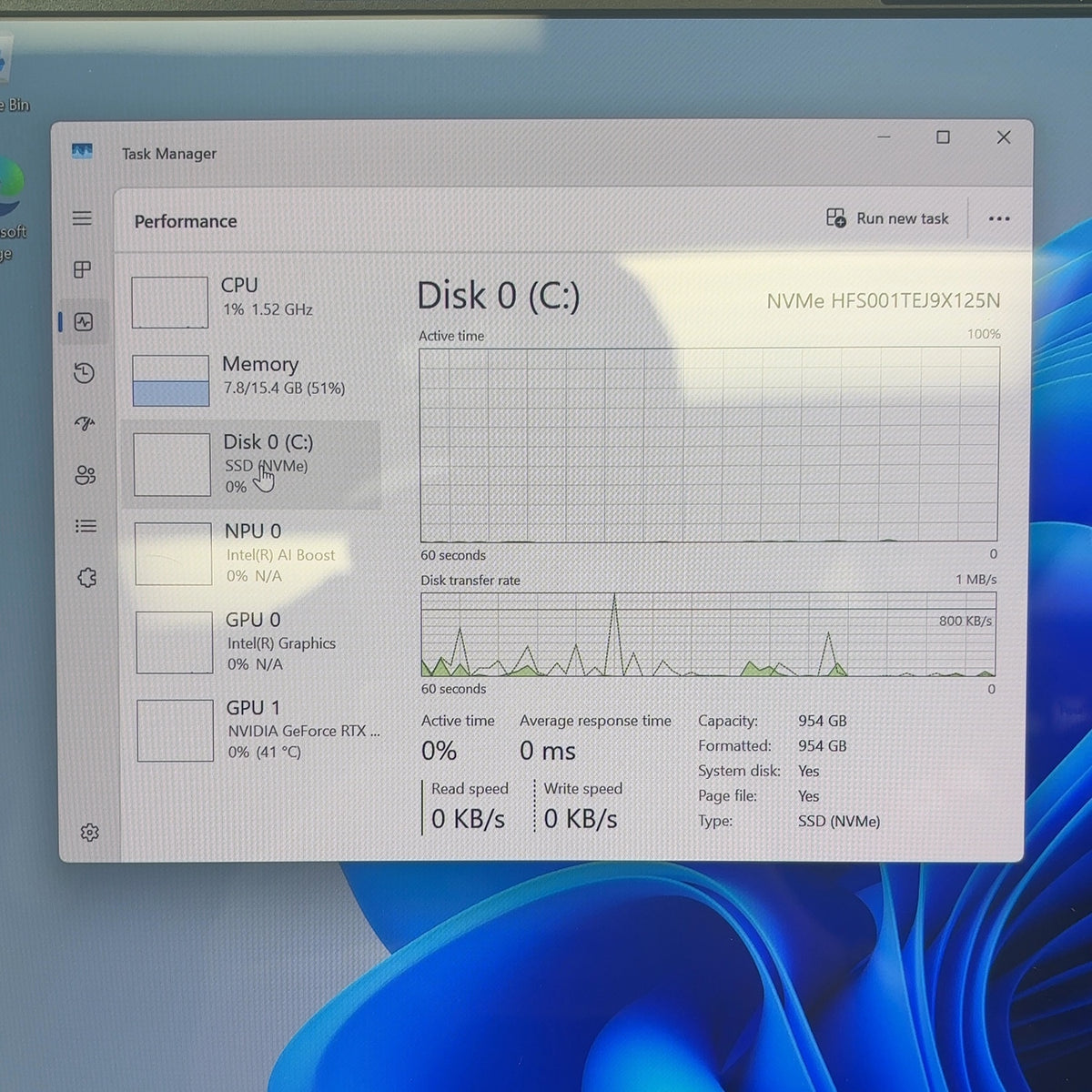
Task: Open the Task Manager navigation hamburger menu
Action: tap(82, 218)
